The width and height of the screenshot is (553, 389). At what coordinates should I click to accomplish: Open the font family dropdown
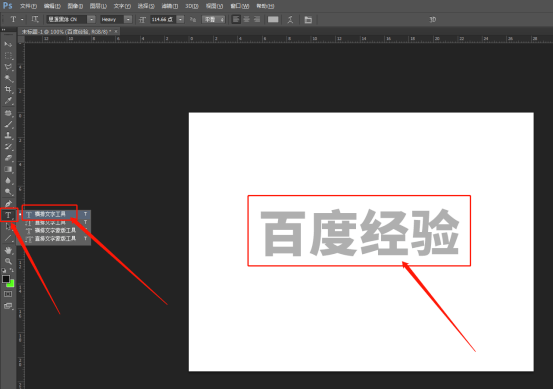tap(91, 19)
